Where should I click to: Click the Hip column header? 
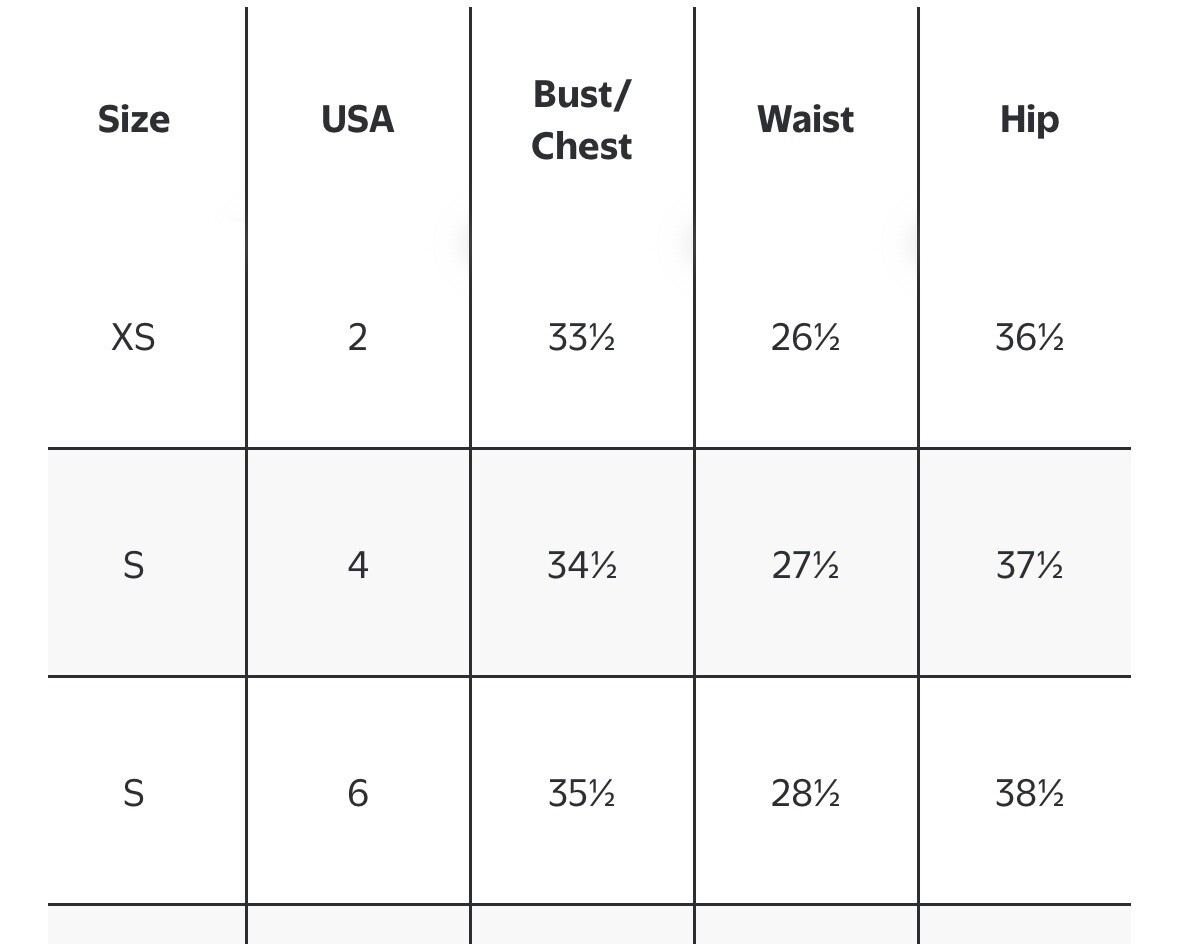[1029, 120]
